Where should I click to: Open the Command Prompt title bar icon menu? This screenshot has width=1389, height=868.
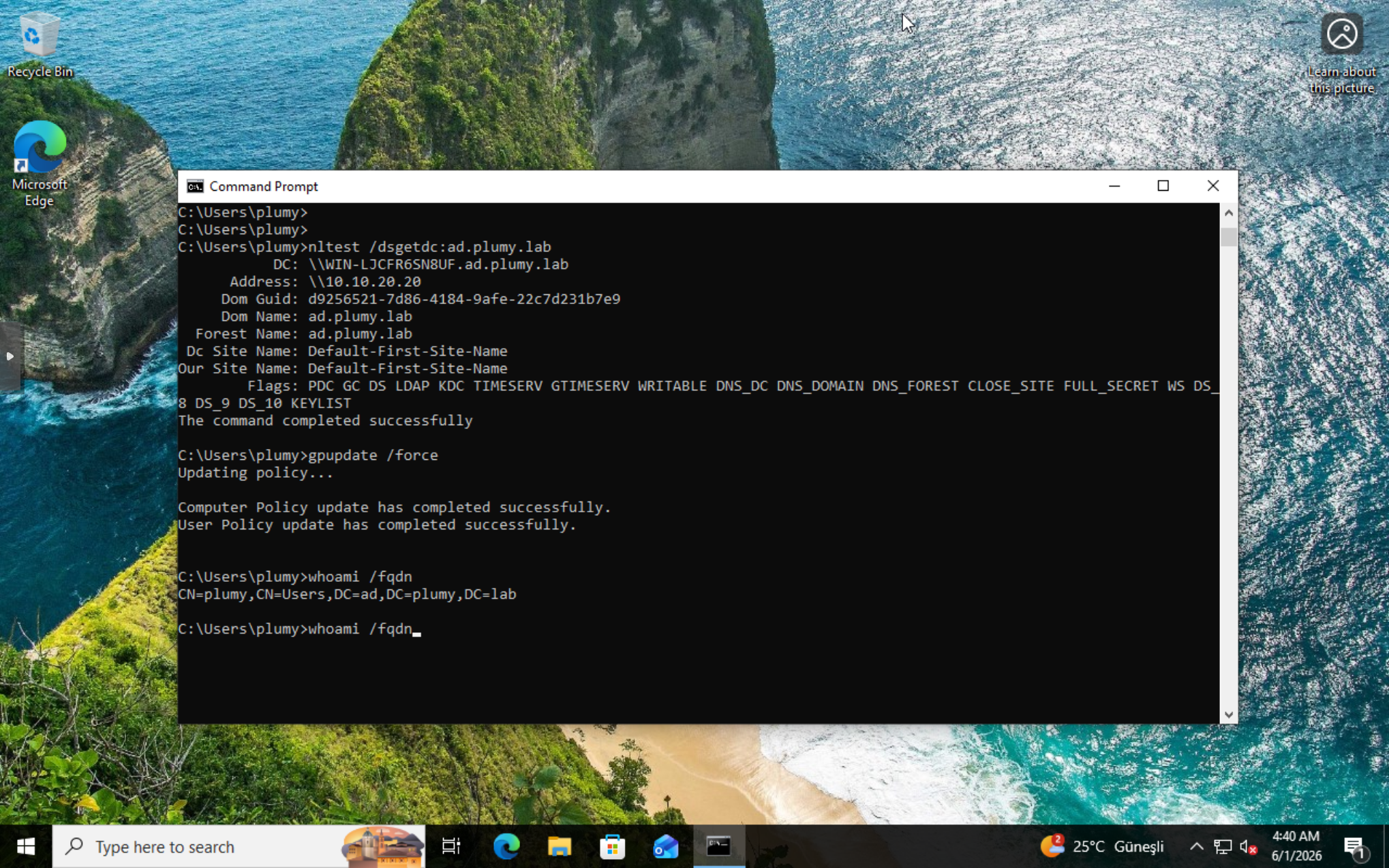click(195, 186)
